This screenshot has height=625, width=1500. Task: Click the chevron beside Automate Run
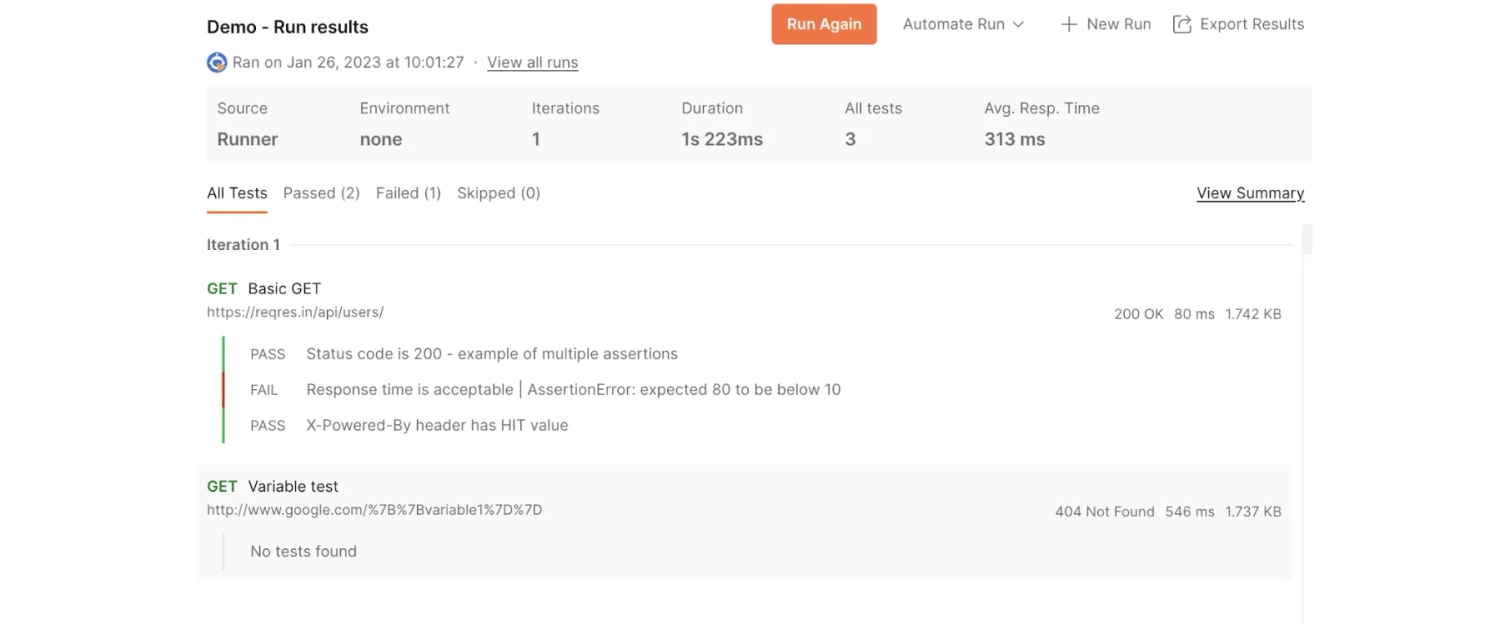tap(1018, 24)
